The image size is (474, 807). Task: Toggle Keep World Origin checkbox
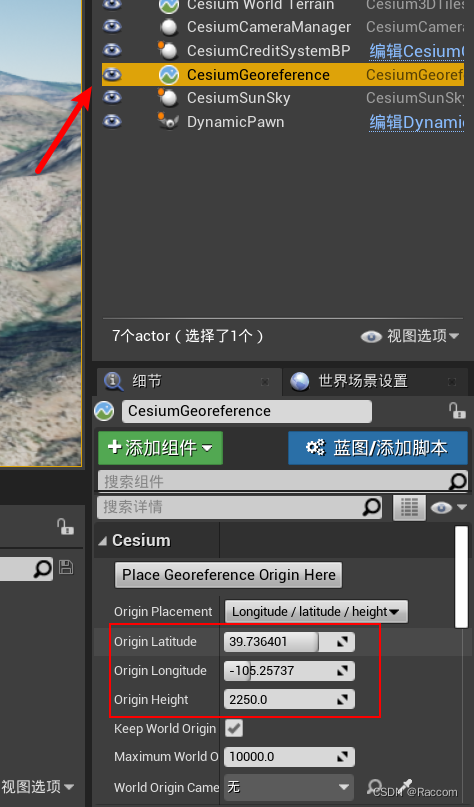(234, 728)
